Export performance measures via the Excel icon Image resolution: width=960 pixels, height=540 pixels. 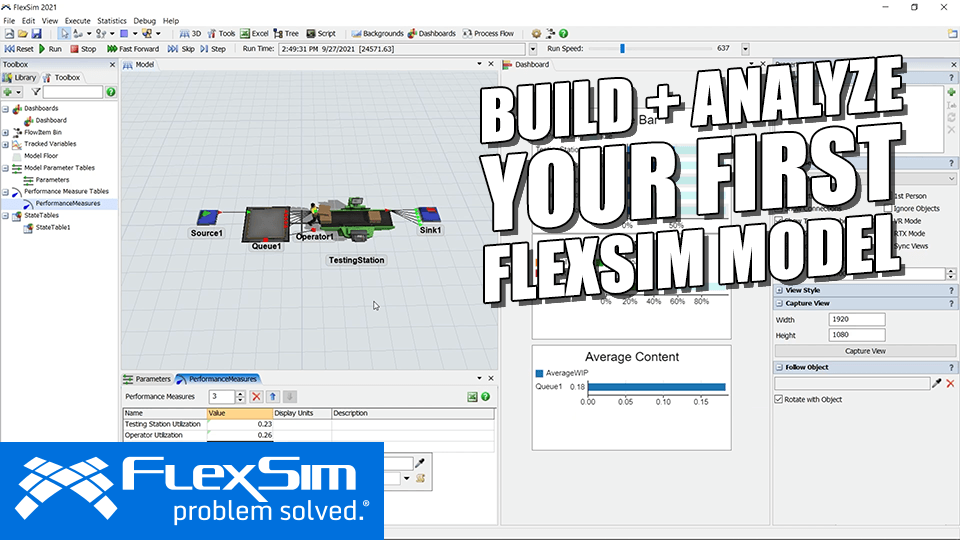coord(472,397)
